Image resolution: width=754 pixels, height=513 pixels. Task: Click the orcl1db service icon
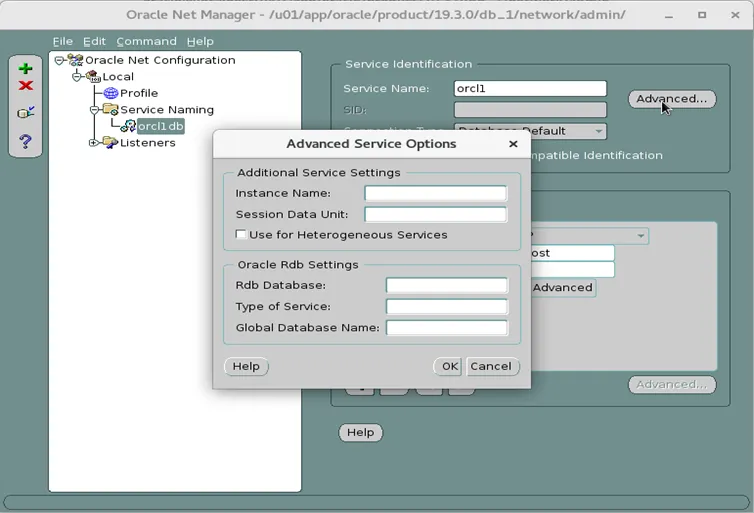click(128, 126)
